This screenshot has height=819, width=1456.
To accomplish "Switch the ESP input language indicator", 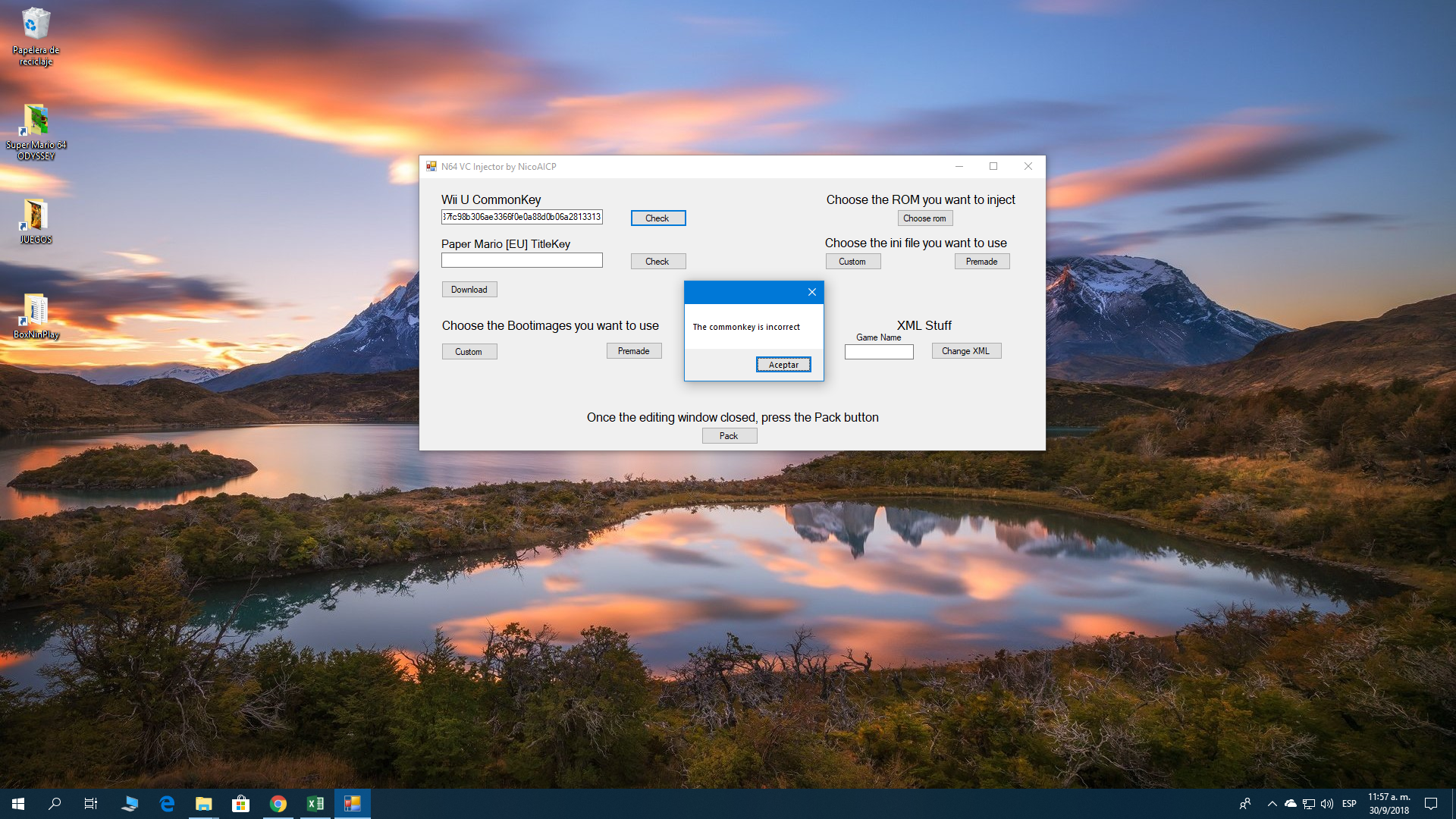I will tap(1349, 804).
